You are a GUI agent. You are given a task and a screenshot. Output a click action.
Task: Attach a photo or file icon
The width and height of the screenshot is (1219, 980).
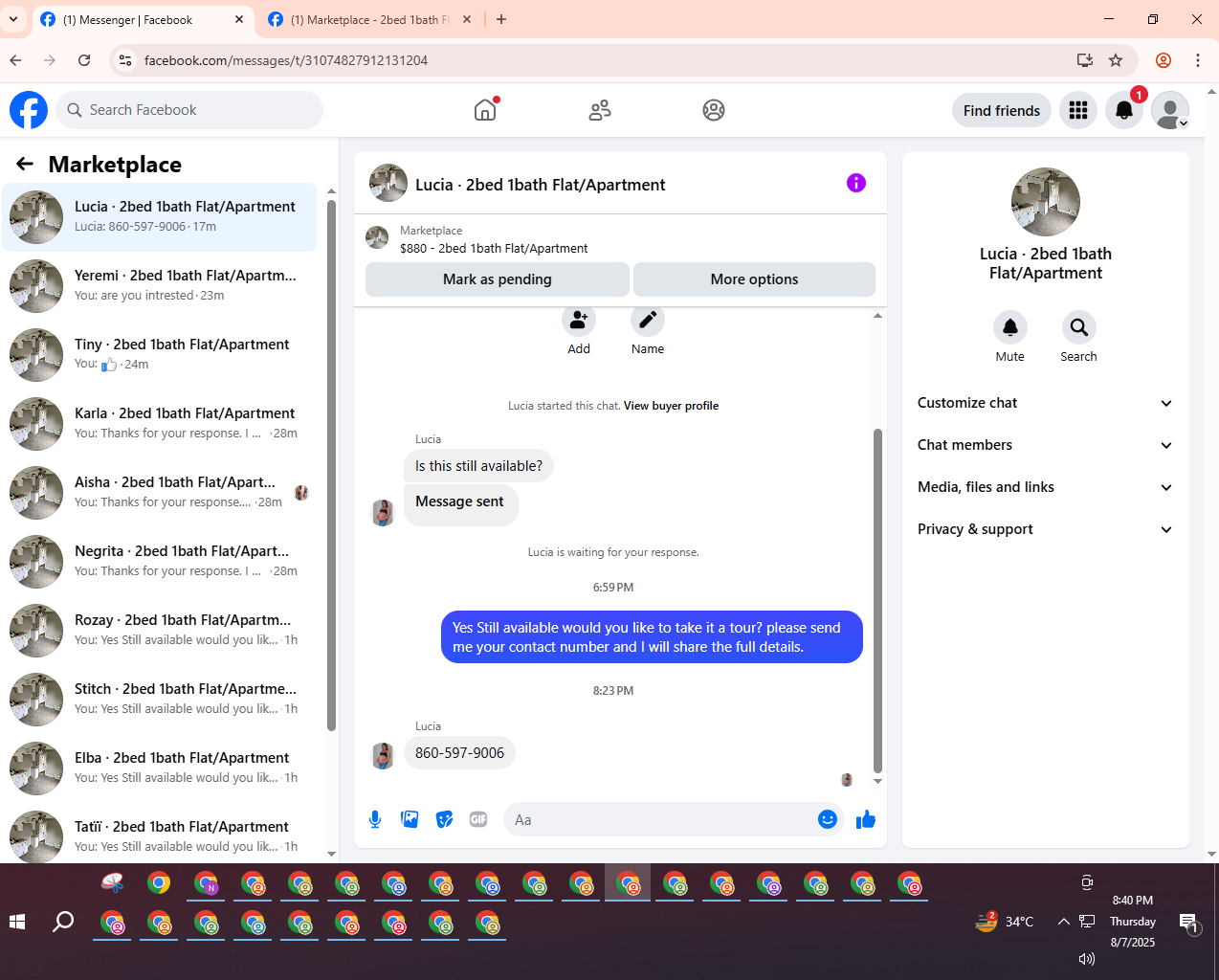[410, 819]
